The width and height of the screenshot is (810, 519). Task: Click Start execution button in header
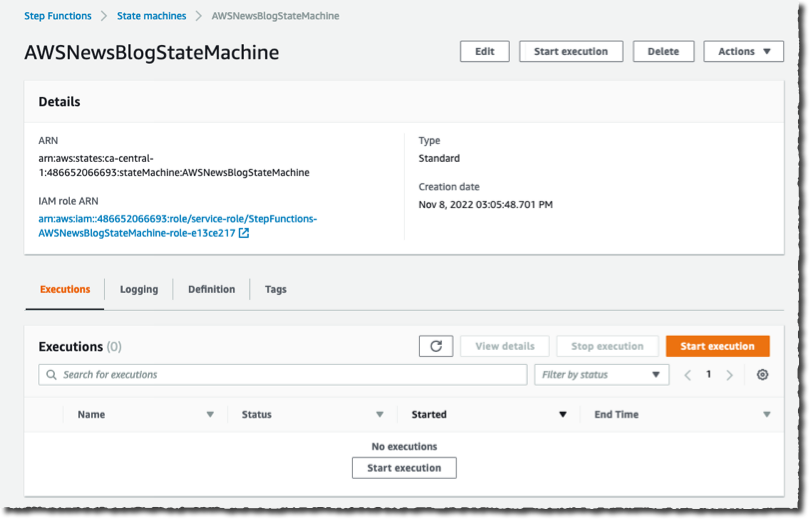pyautogui.click(x=571, y=52)
